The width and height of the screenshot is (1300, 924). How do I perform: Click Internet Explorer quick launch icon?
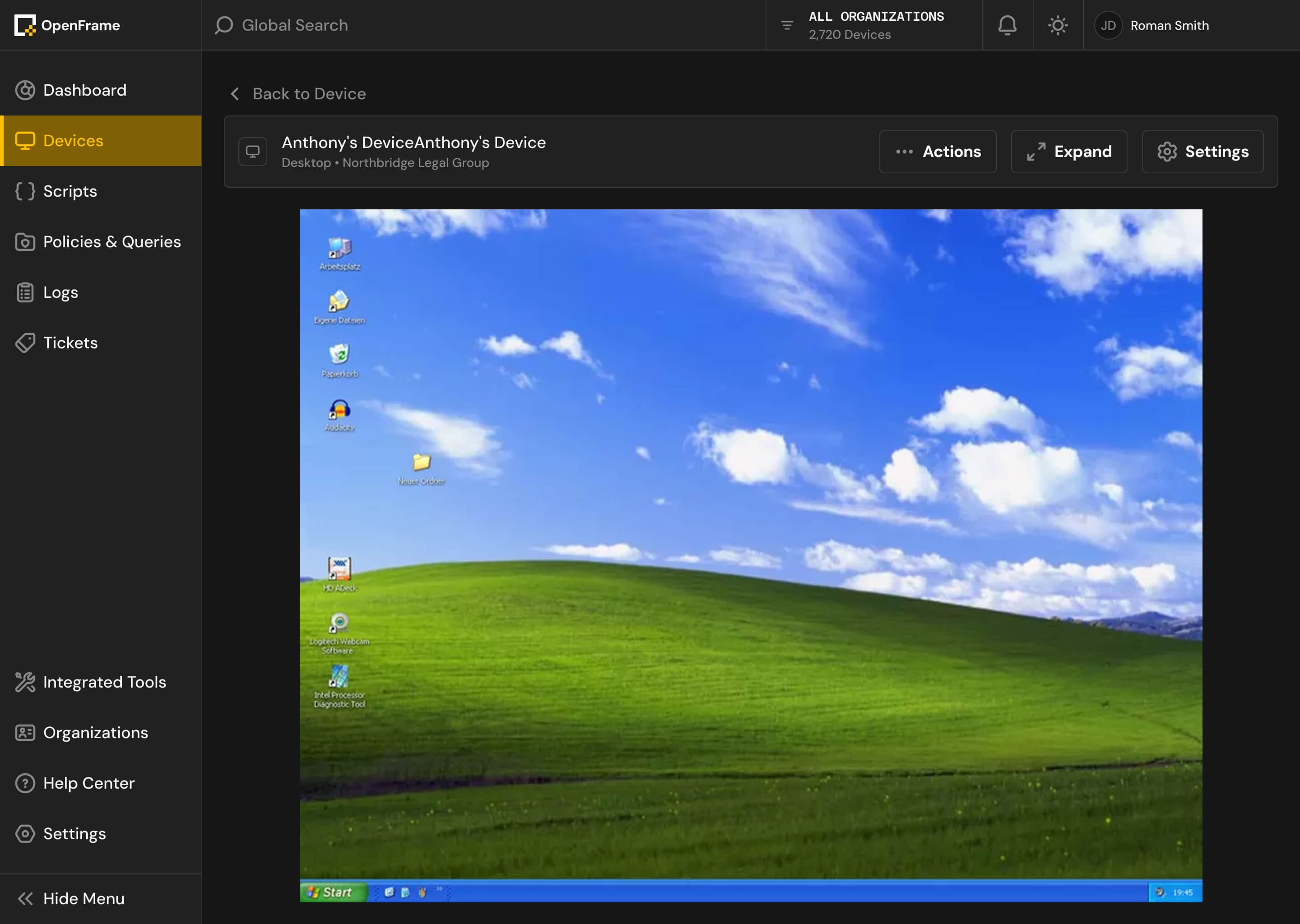pos(389,892)
